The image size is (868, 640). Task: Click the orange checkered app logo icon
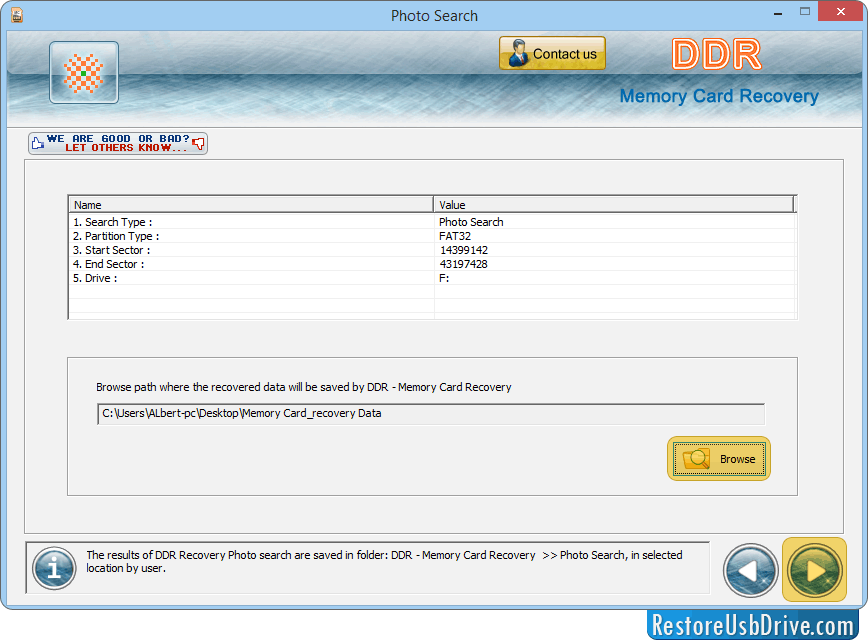pos(84,73)
